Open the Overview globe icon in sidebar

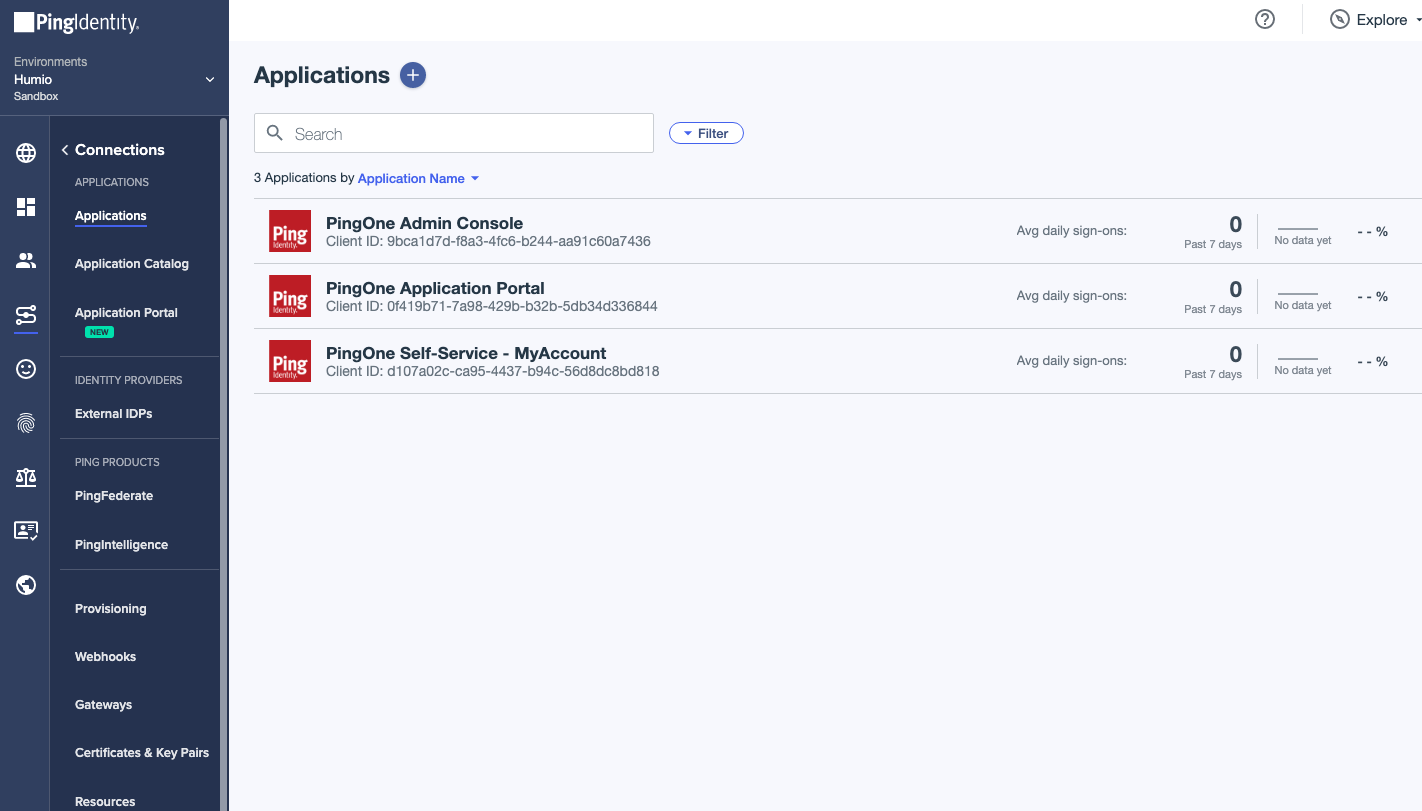25,153
